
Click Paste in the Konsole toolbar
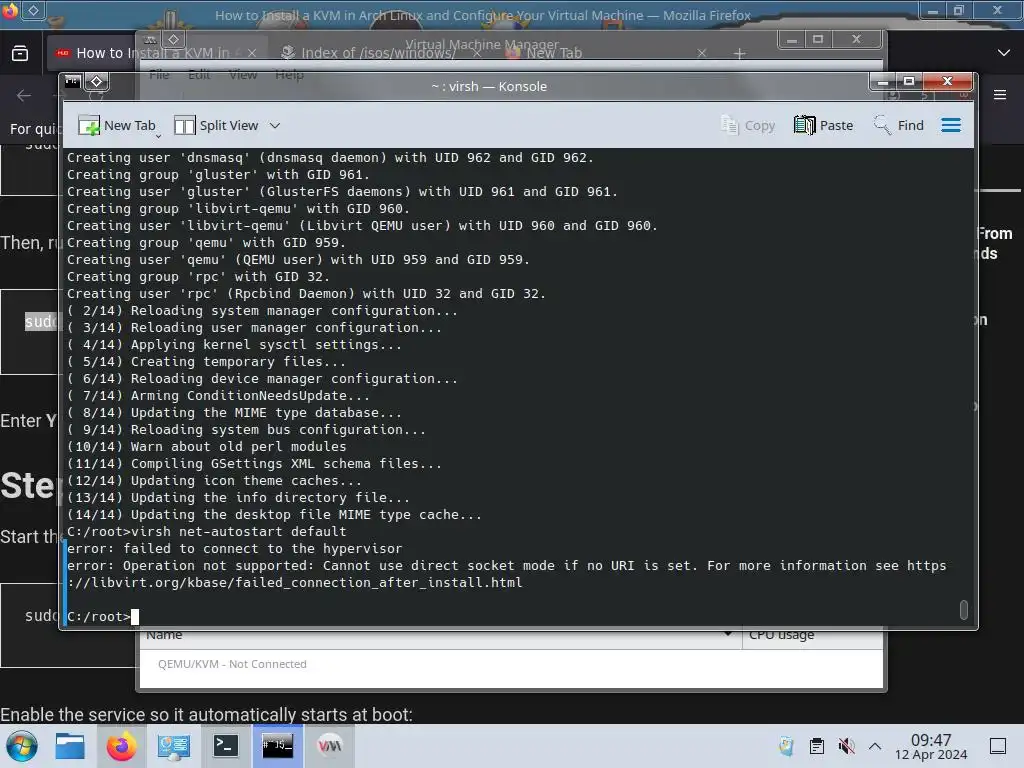[x=824, y=125]
